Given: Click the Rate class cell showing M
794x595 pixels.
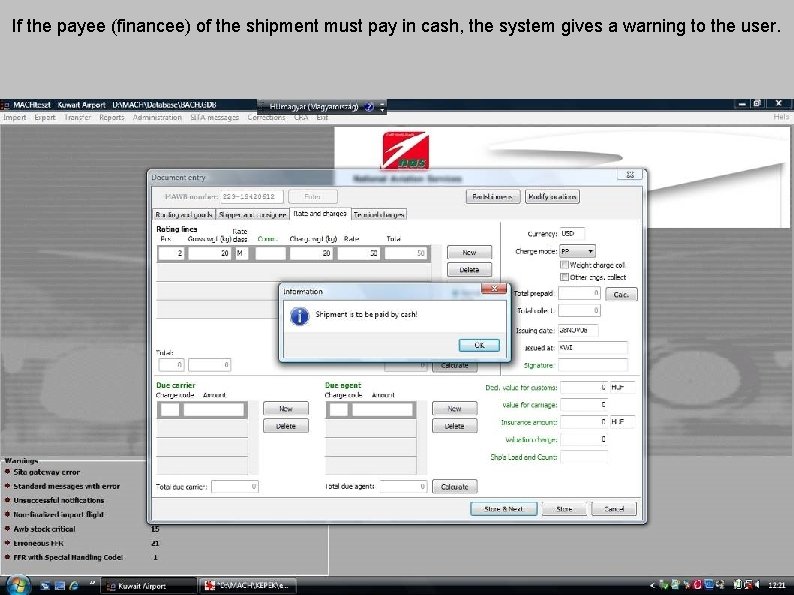Looking at the screenshot, I should point(241,253).
